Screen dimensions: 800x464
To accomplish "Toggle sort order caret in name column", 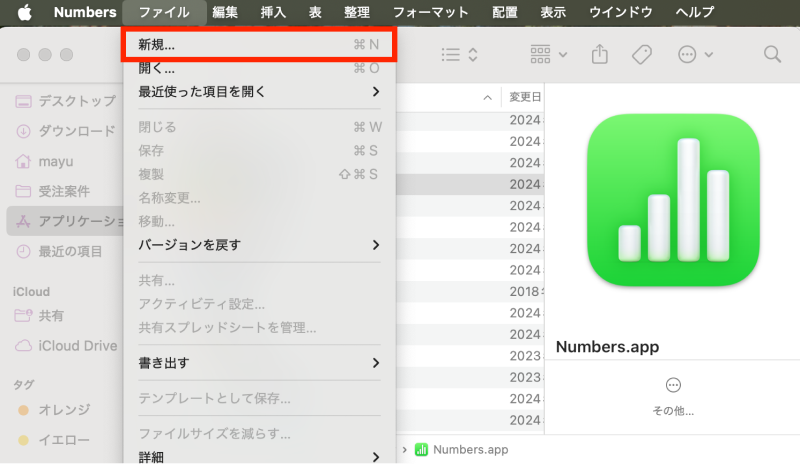I will pyautogui.click(x=488, y=97).
